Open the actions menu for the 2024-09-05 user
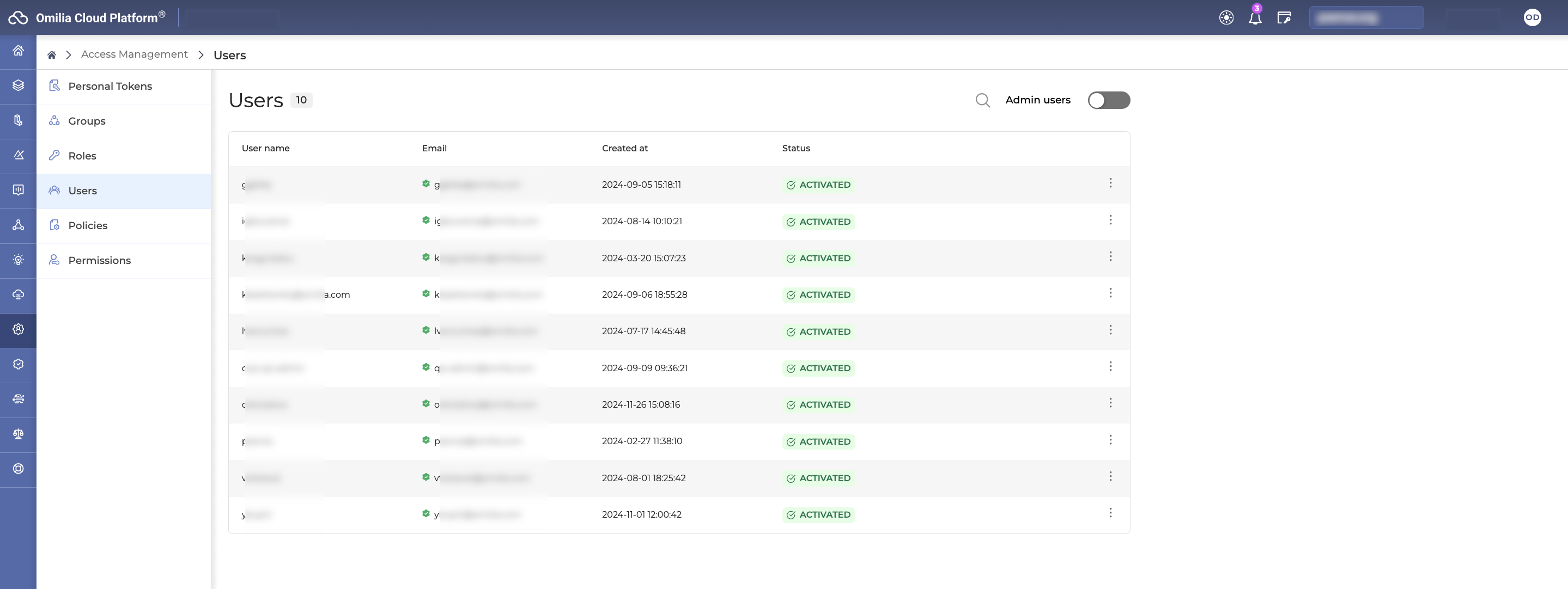The width and height of the screenshot is (1568, 589). (x=1110, y=183)
